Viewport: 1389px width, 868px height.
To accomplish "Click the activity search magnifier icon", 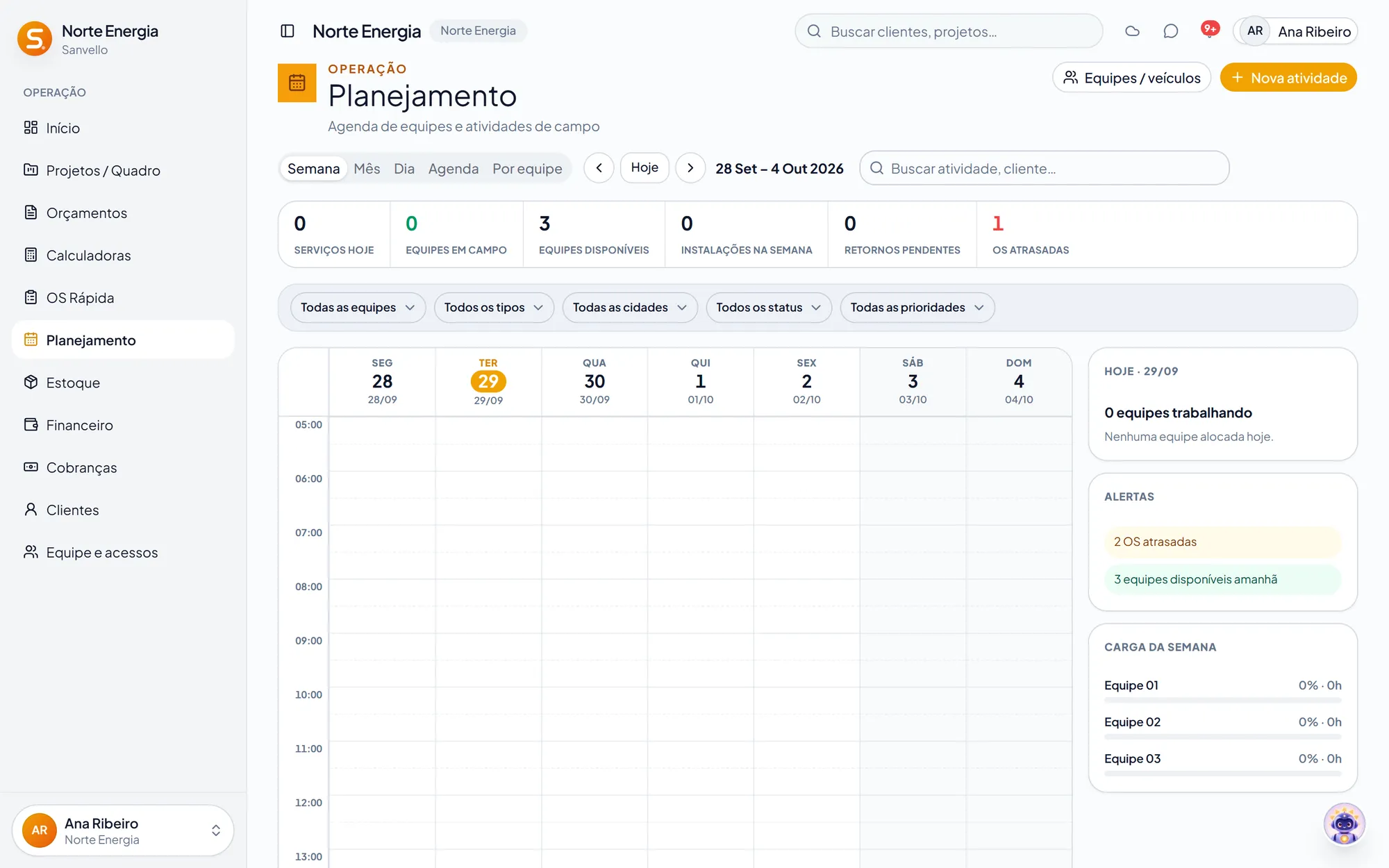I will click(876, 168).
